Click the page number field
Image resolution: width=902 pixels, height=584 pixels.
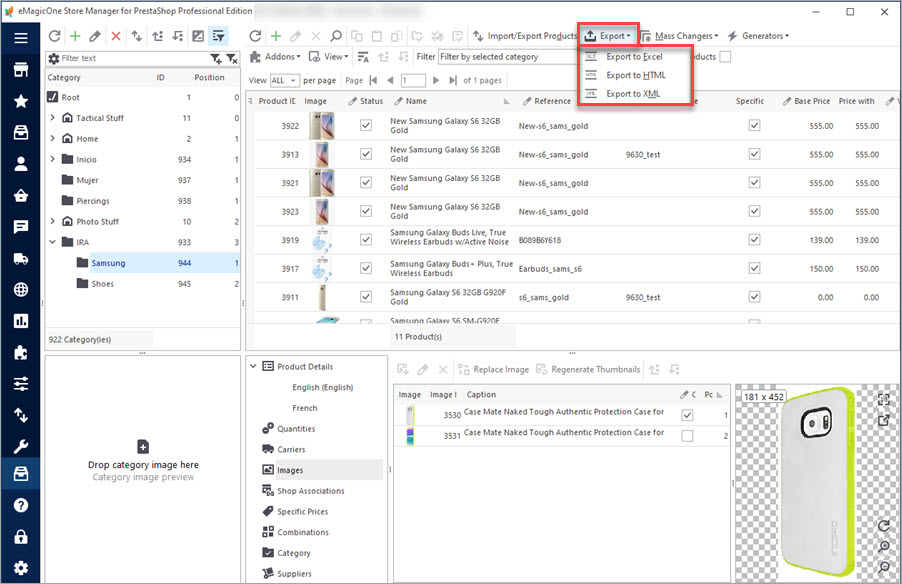point(412,81)
